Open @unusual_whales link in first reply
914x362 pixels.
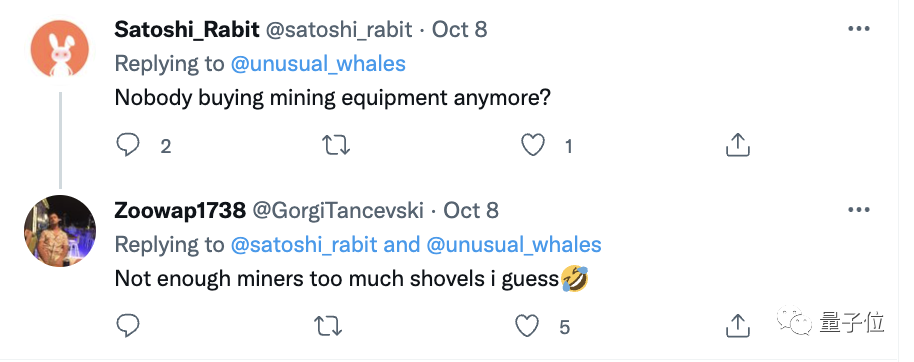318,64
